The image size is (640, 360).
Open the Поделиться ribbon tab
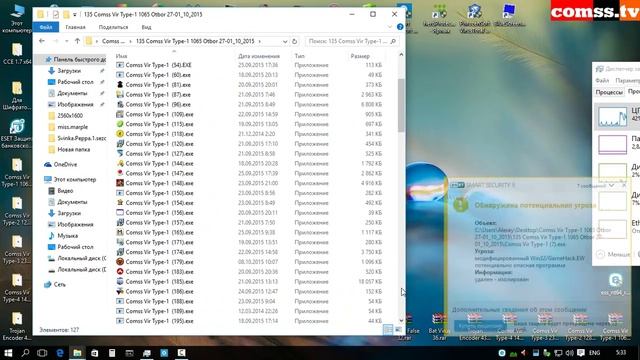pos(113,27)
